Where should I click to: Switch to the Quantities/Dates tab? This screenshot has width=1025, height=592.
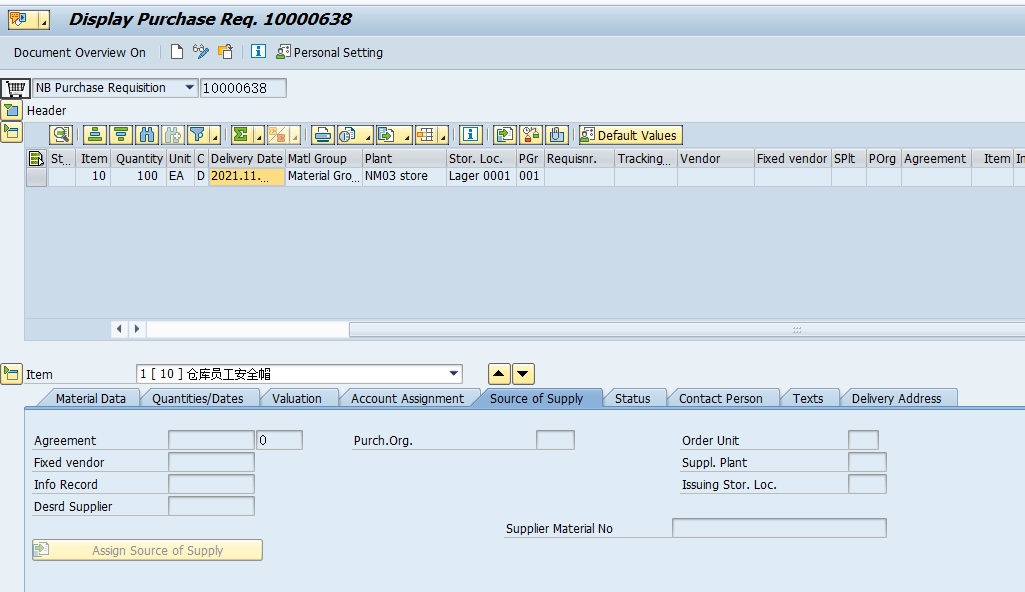tap(197, 398)
